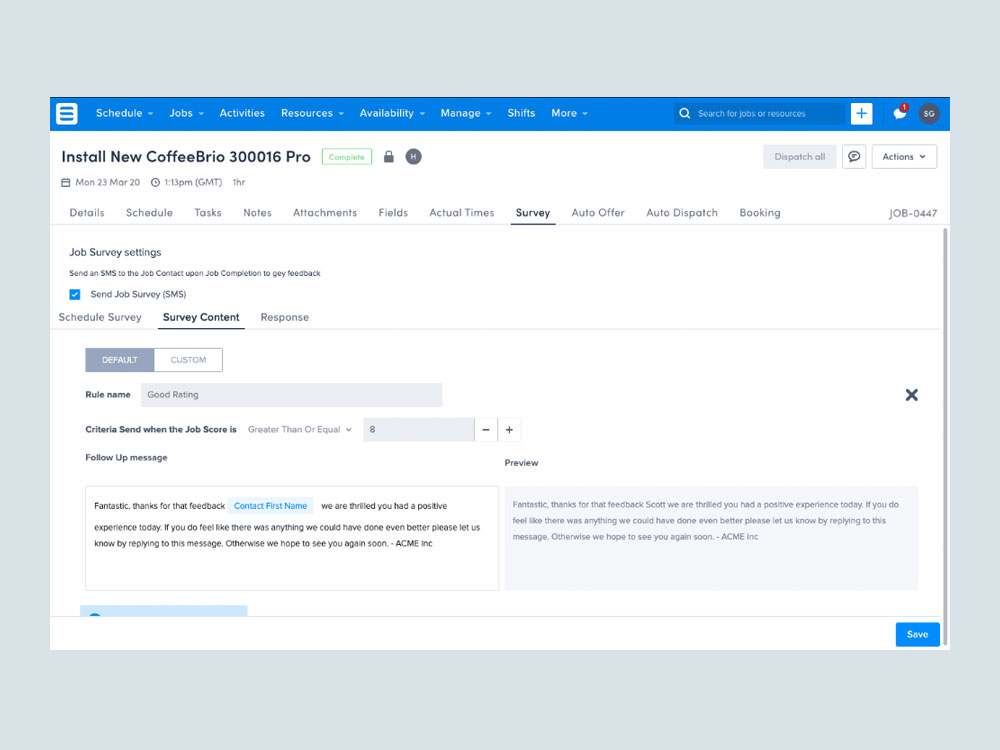Expand the More navbar dropdown
This screenshot has width=1000, height=750.
pyautogui.click(x=569, y=113)
